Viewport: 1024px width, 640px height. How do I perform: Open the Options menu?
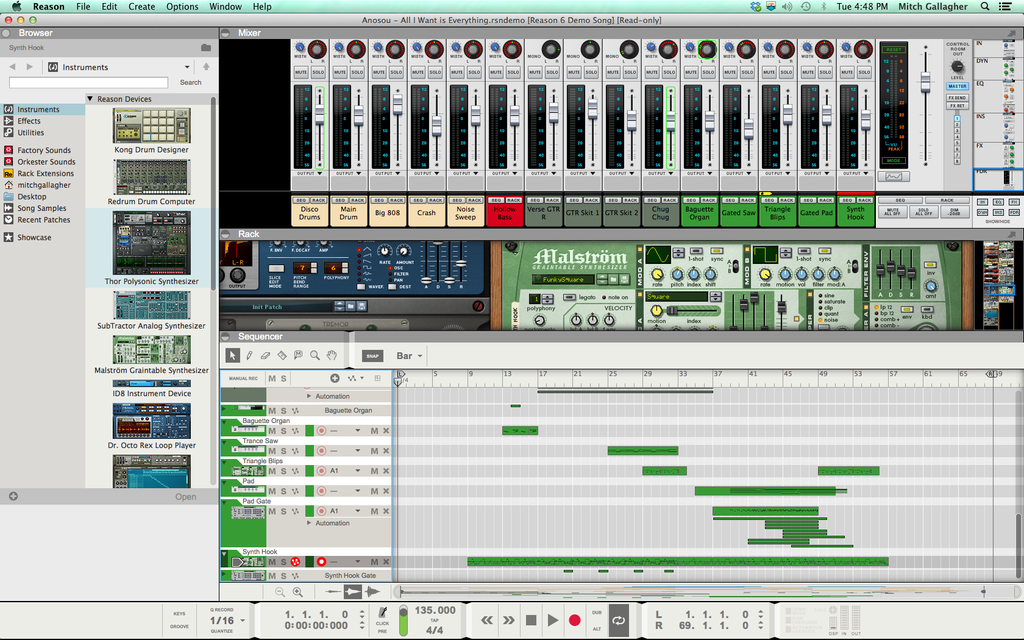click(x=182, y=6)
